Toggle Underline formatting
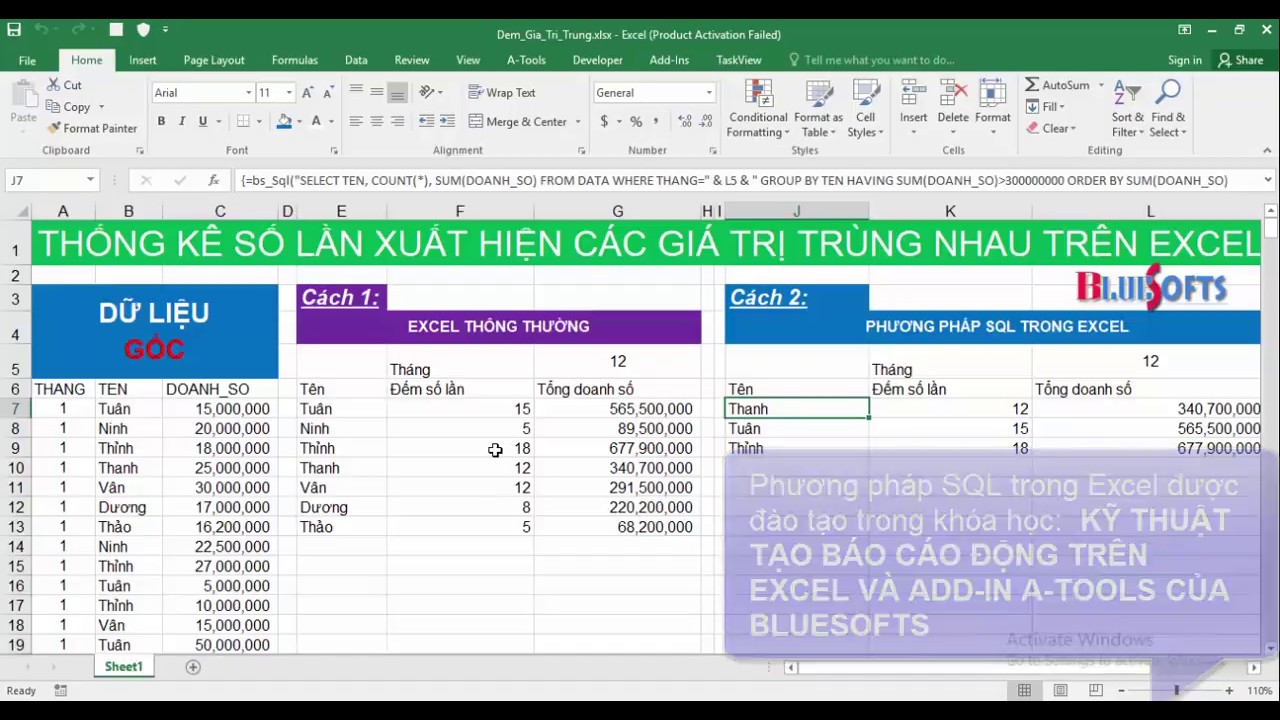Screen dimensions: 1280x720 203,122
